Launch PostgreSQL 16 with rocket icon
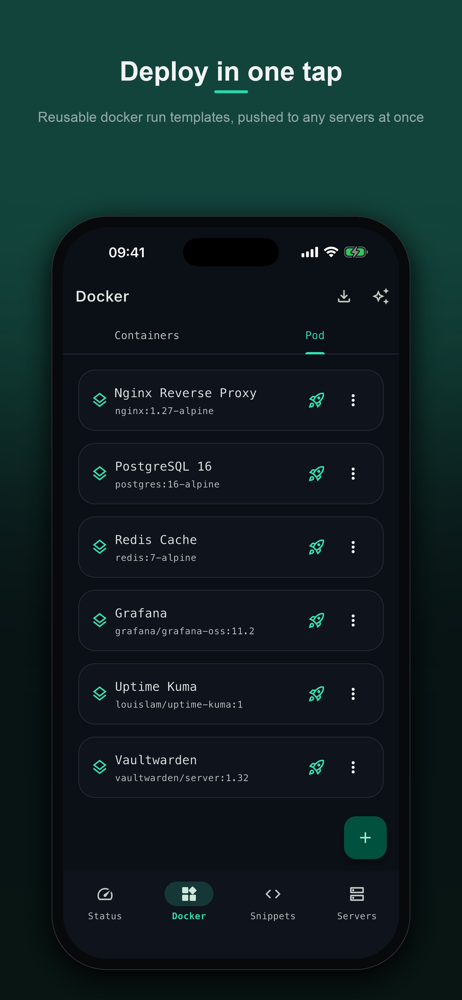 point(317,473)
